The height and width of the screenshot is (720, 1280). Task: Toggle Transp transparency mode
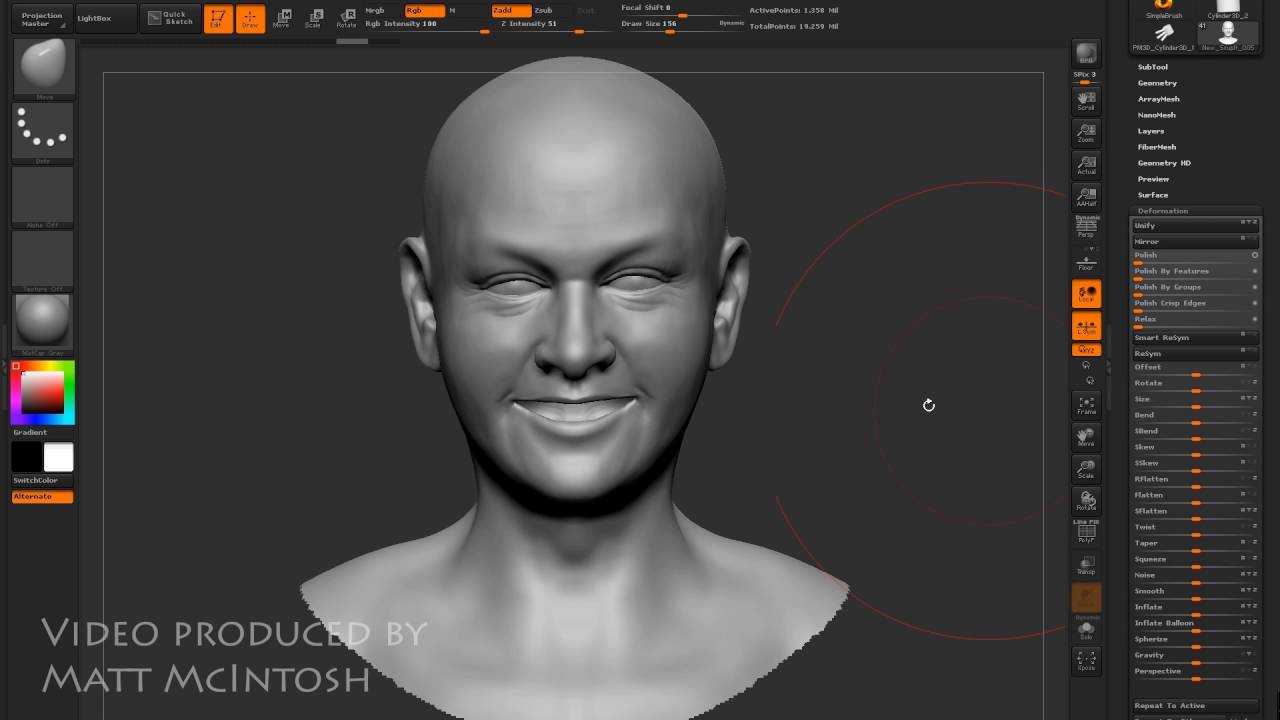(1086, 565)
